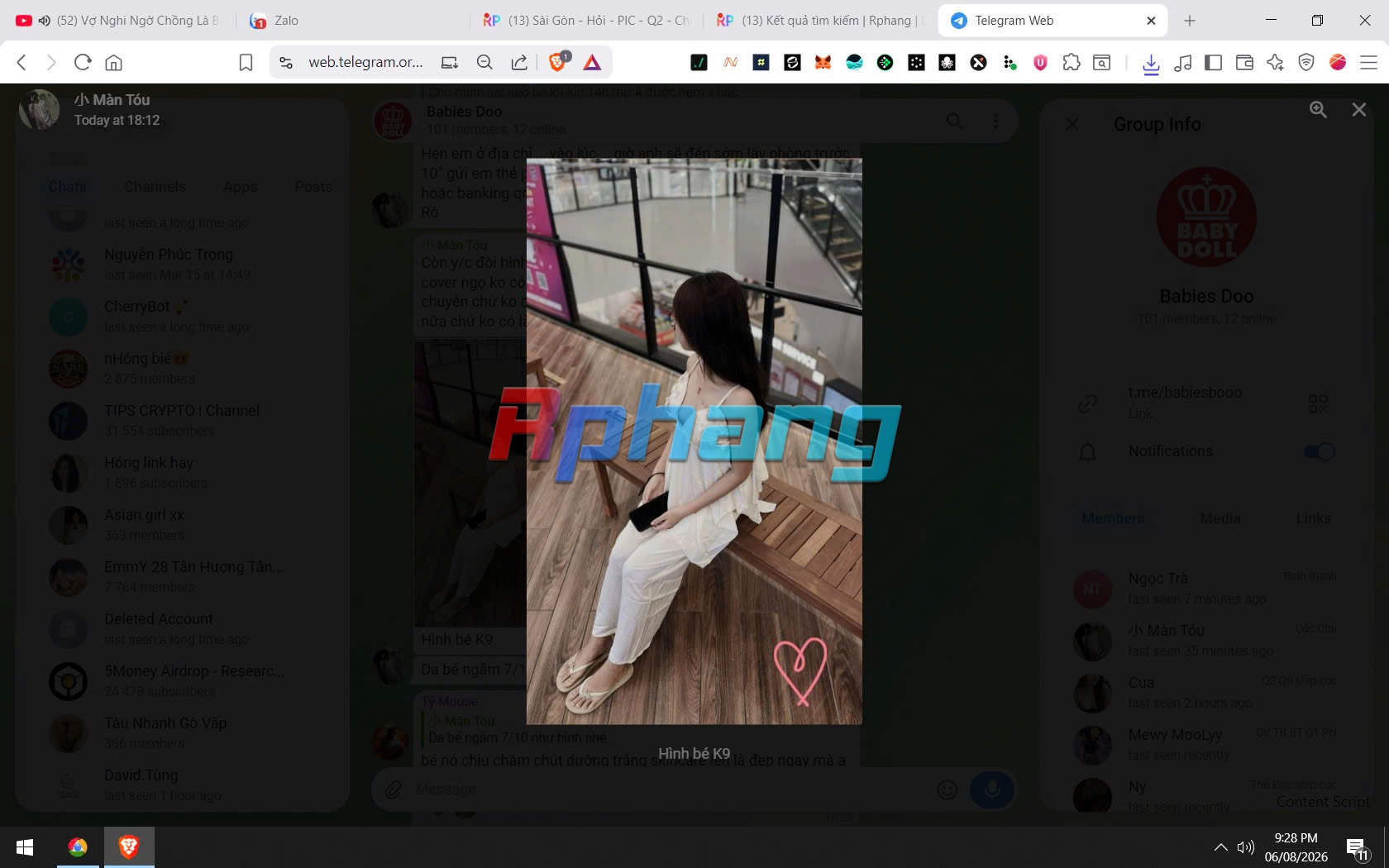Bookmark this page with the bookmark icon
The image size is (1389, 868).
point(246,62)
